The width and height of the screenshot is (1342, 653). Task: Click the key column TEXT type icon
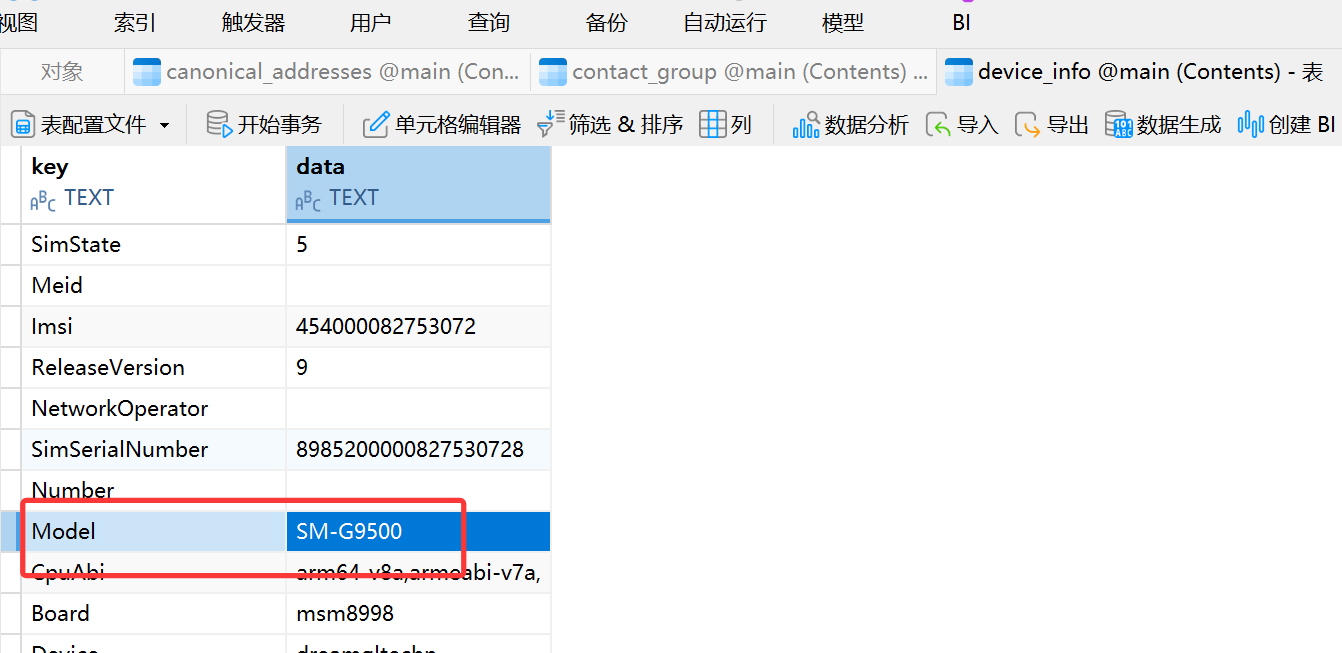click(43, 200)
